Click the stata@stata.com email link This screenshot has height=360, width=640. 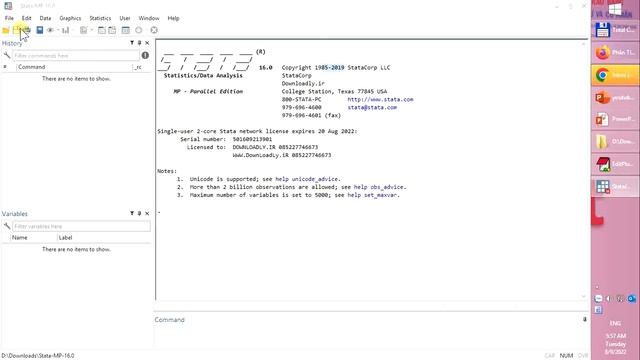click(x=372, y=107)
